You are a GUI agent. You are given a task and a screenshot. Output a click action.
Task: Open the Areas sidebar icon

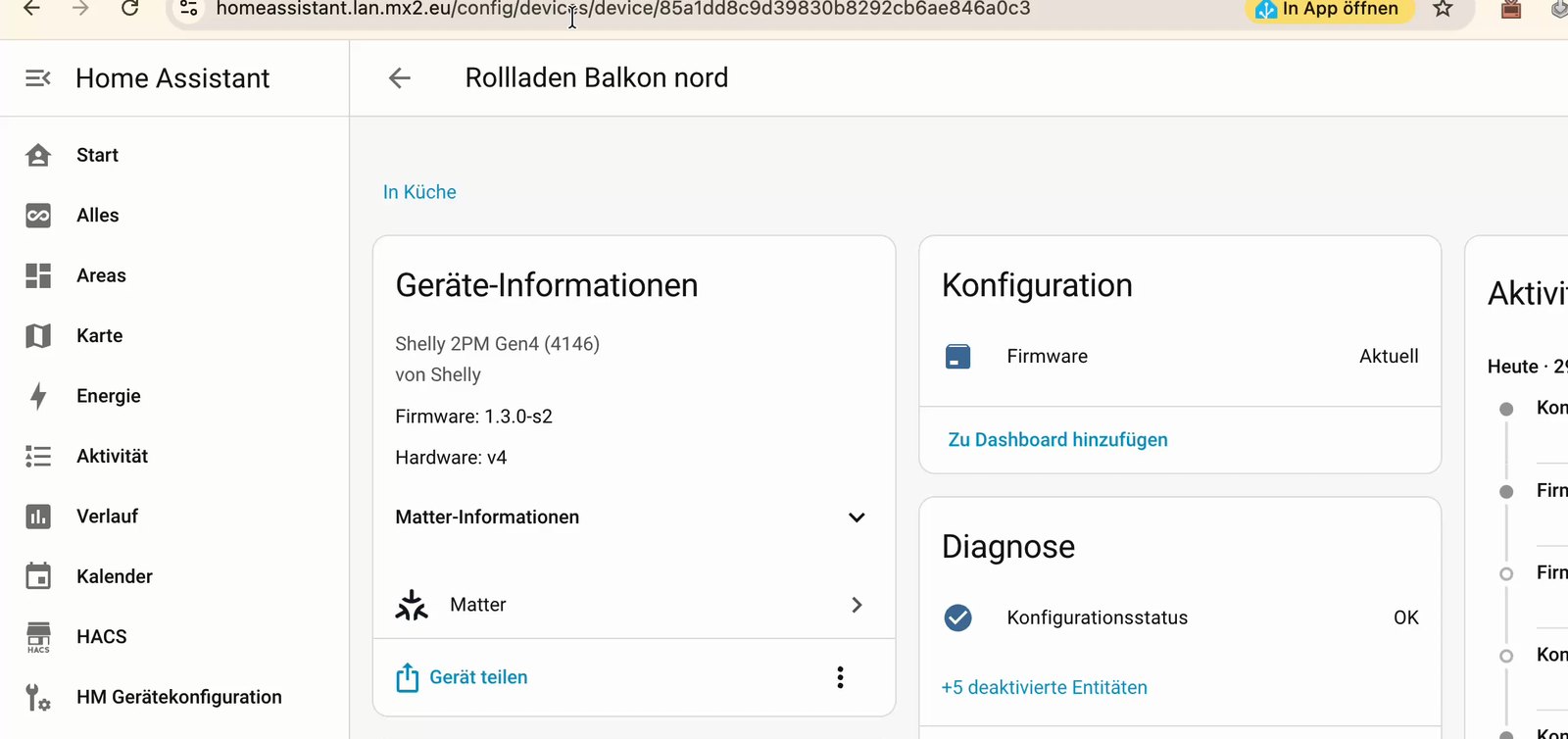coord(38,275)
